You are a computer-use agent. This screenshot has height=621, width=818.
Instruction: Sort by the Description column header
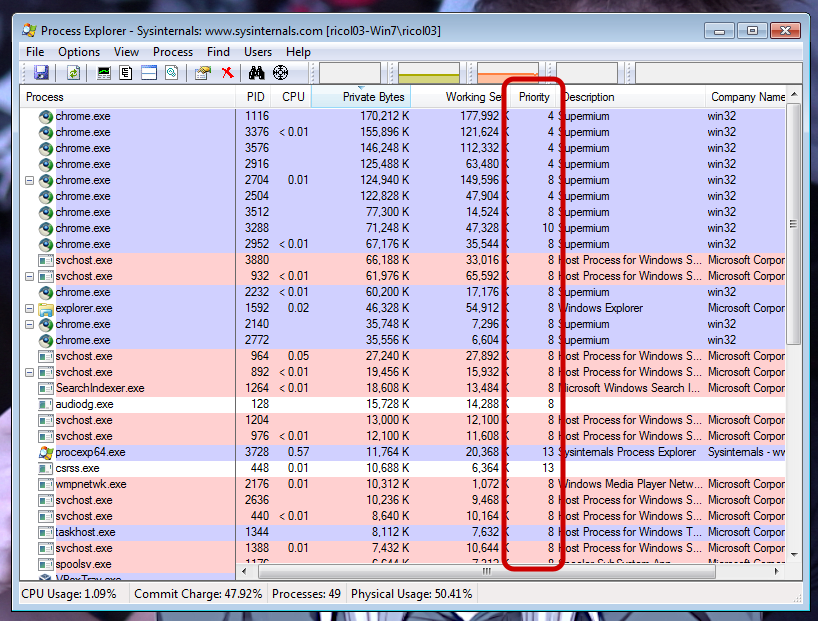click(x=632, y=97)
